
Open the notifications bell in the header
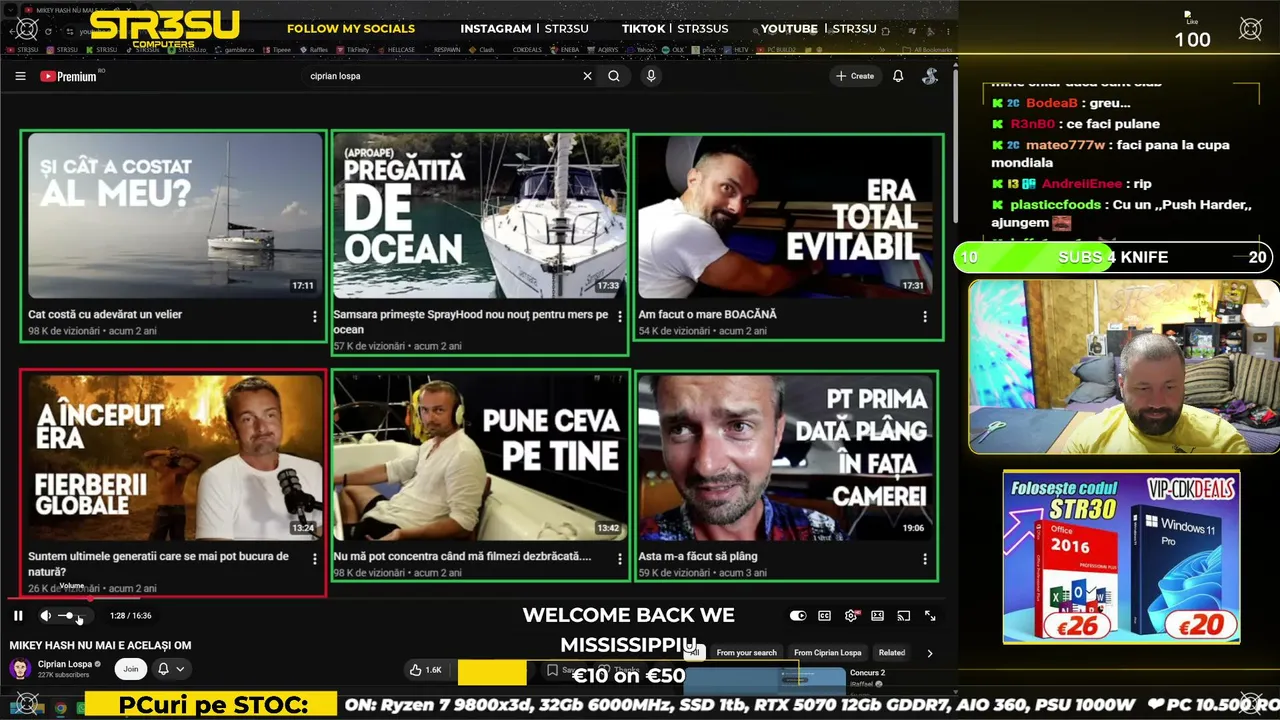click(898, 76)
